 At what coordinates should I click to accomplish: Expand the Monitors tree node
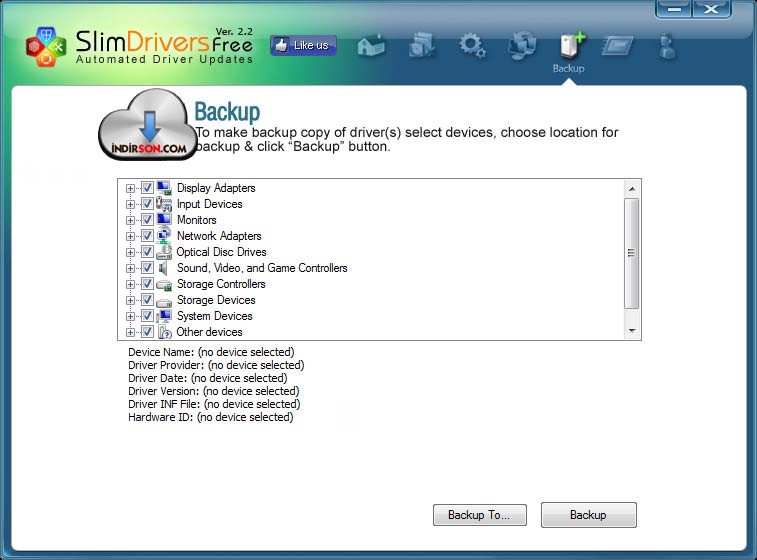coord(130,220)
